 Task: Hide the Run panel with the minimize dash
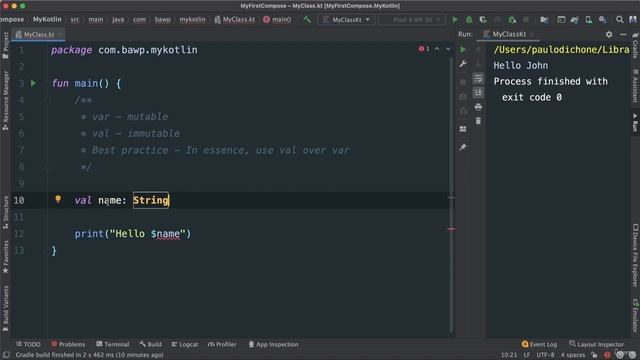623,35
